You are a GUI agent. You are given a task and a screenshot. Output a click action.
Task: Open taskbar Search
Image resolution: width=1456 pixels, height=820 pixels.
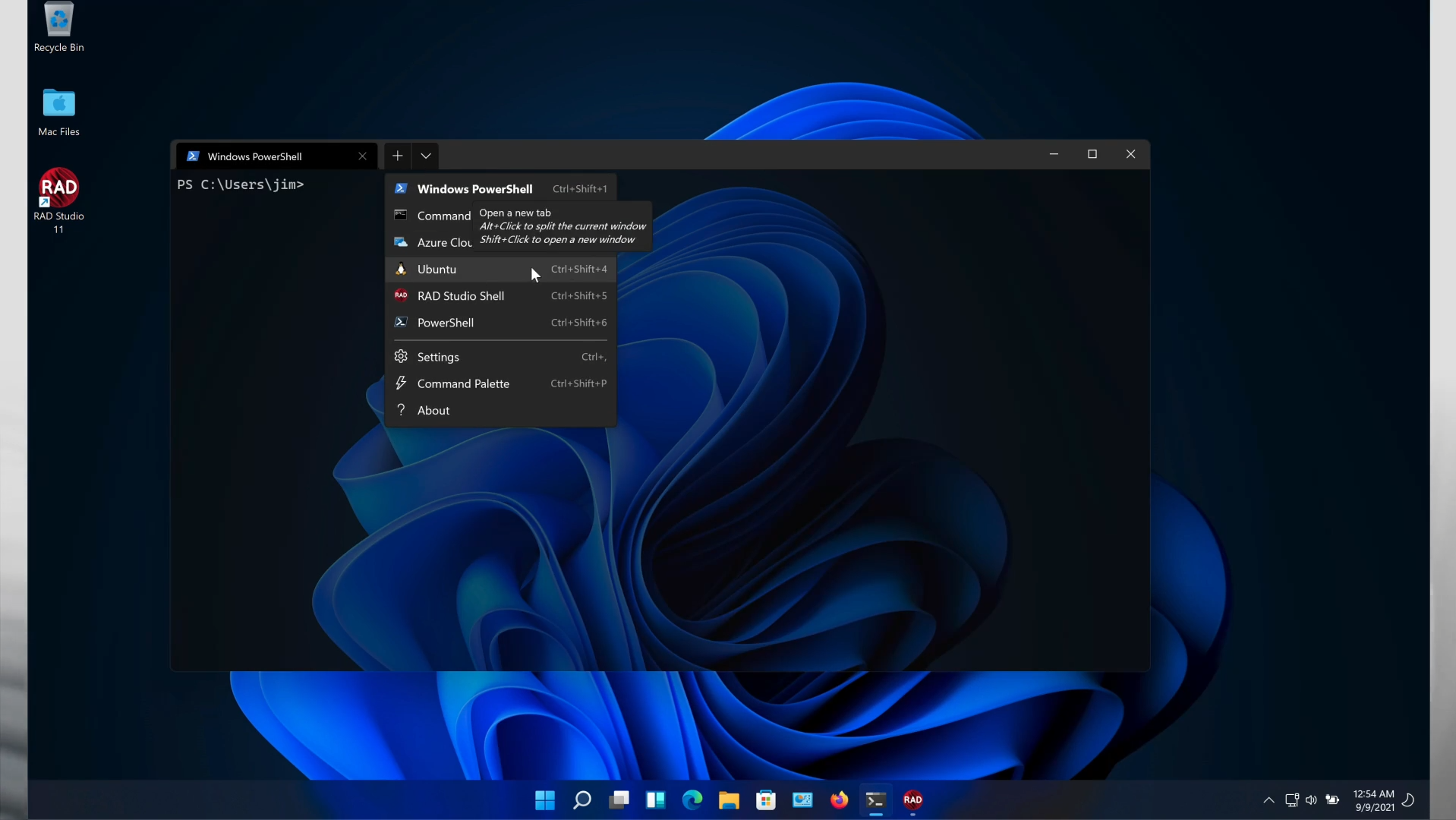(x=582, y=799)
